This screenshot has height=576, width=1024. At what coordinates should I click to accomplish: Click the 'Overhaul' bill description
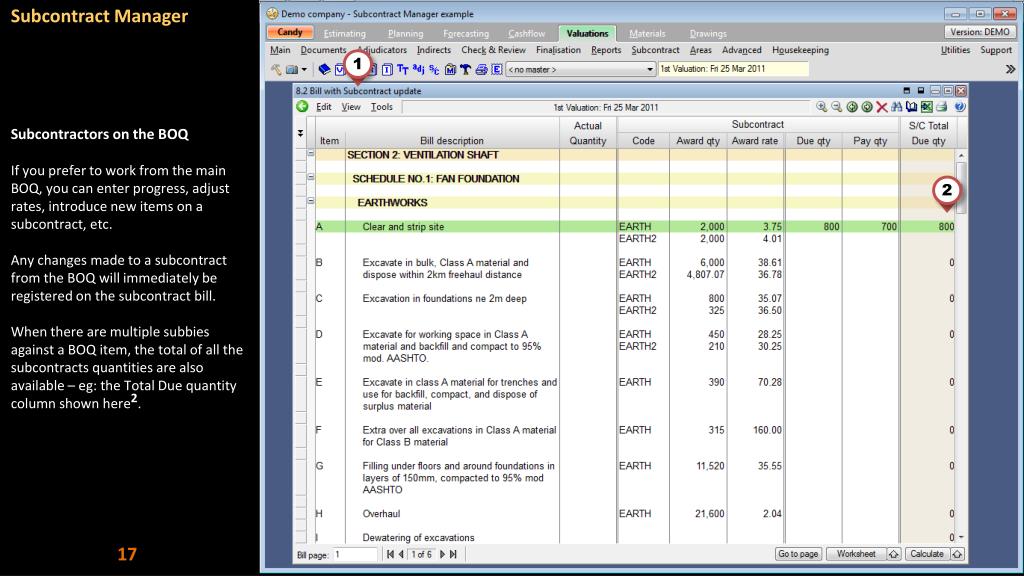(x=381, y=514)
